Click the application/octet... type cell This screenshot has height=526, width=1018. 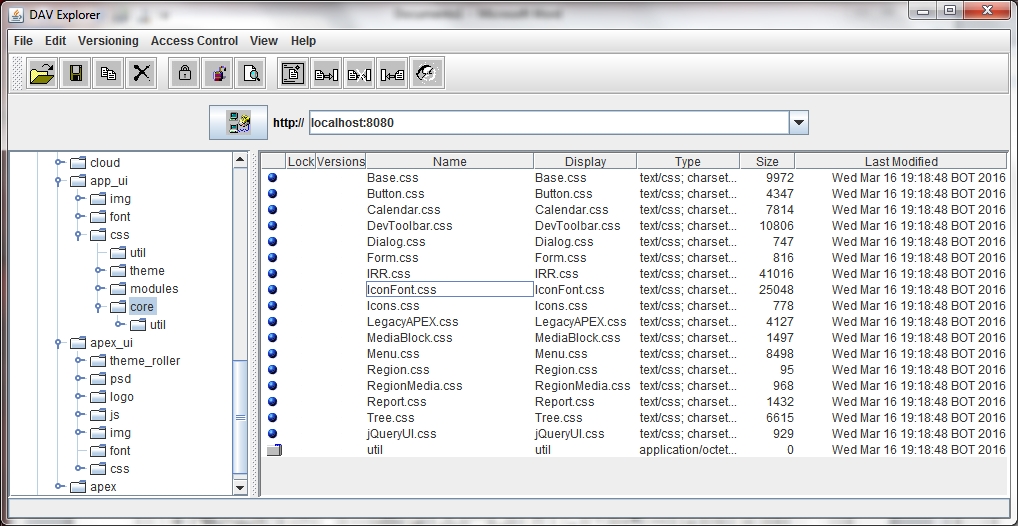pyautogui.click(x=688, y=449)
